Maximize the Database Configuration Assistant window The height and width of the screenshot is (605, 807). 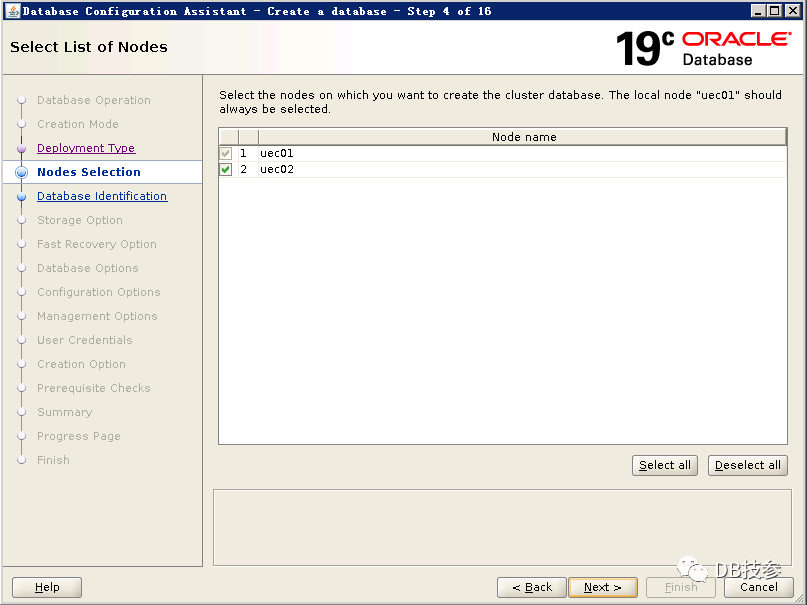coord(775,11)
